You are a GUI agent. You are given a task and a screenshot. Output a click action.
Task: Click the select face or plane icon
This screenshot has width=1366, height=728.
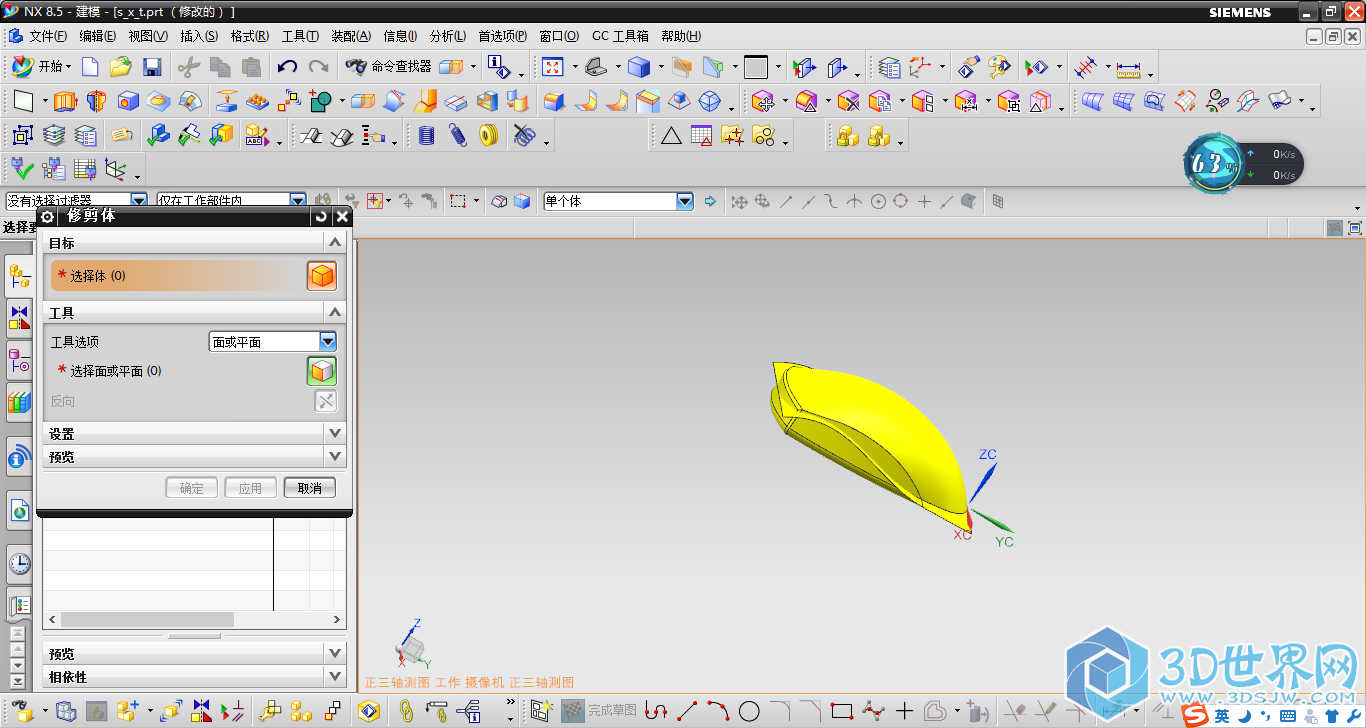point(321,371)
